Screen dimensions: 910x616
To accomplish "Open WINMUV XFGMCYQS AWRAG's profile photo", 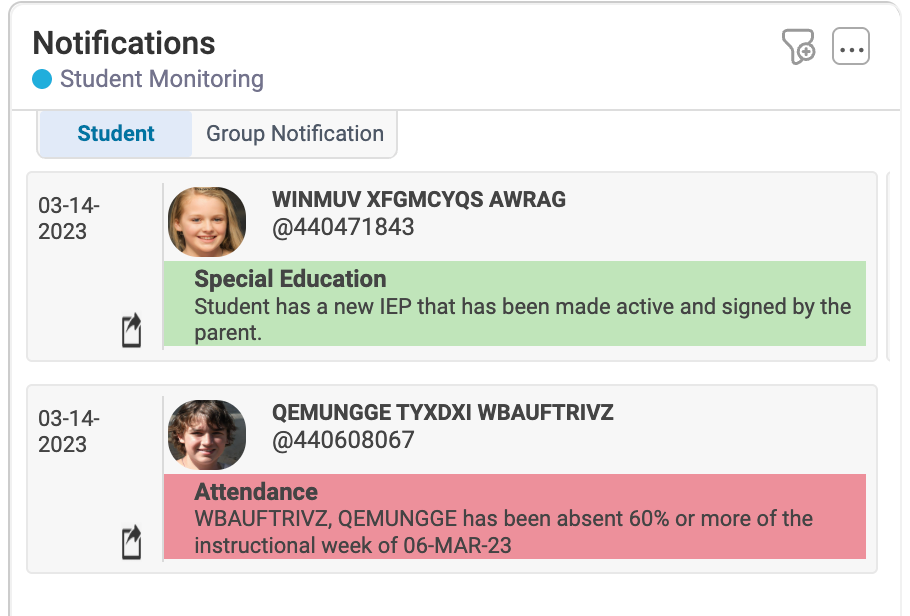I will click(x=207, y=222).
